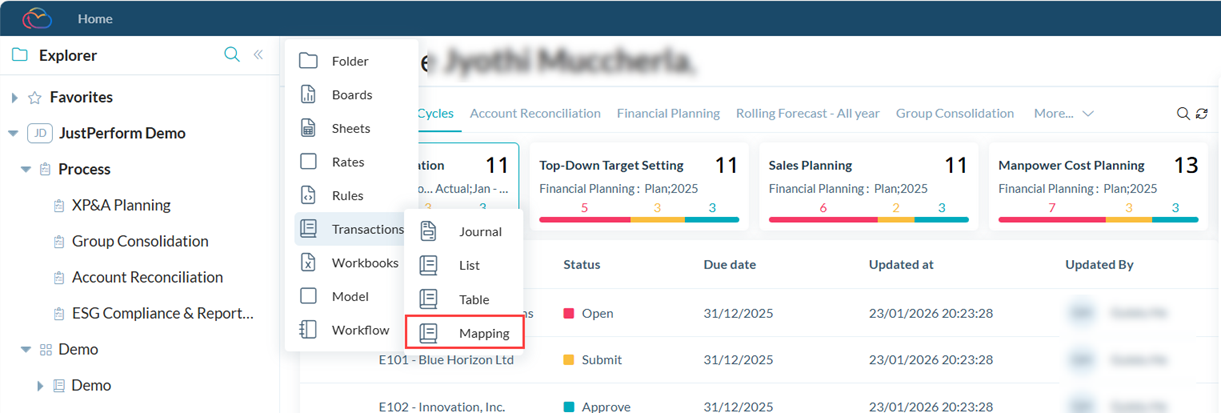1221x413 pixels.
Task: Click the refresh icon beside the tabs
Action: 1201,114
